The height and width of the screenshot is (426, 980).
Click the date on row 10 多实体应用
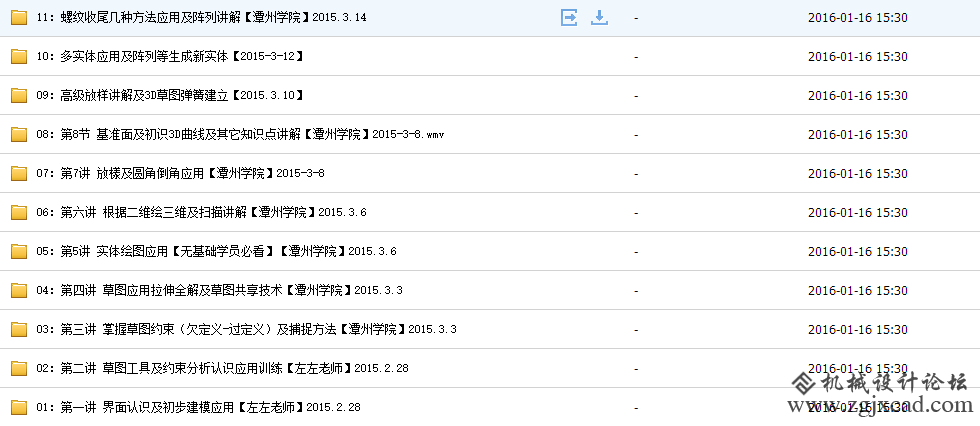858,57
